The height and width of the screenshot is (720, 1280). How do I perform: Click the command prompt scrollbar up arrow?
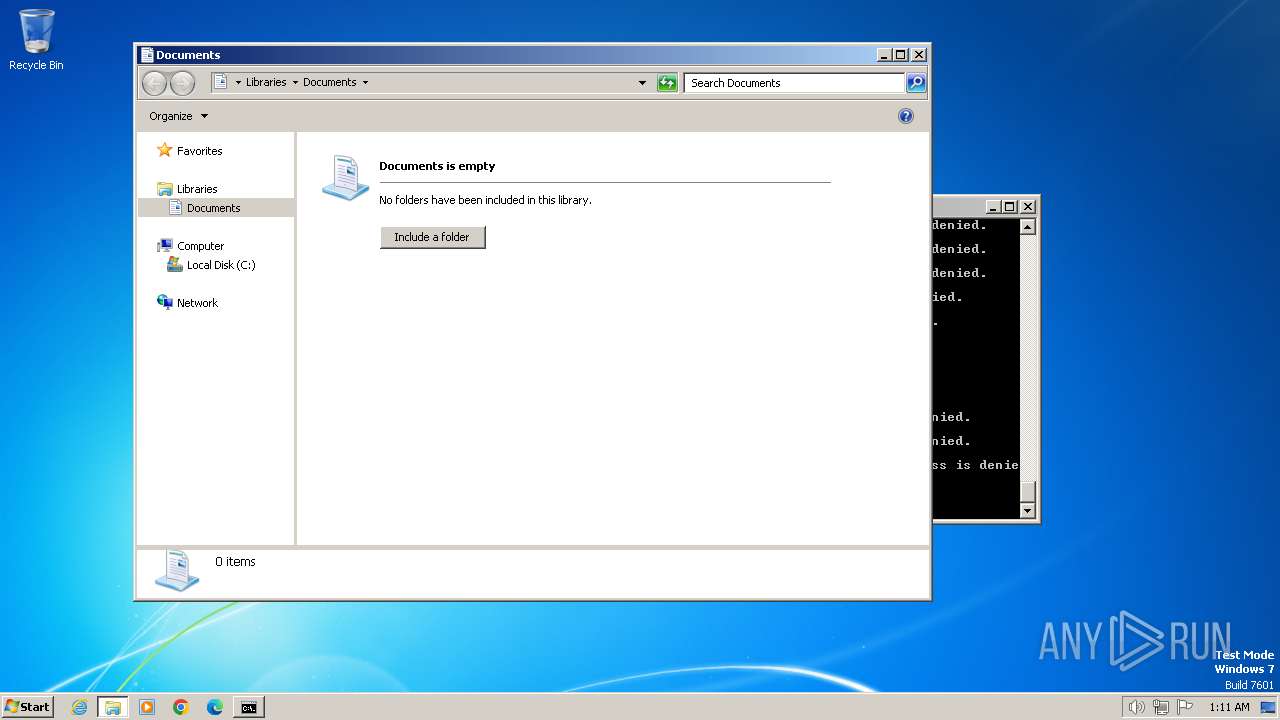(1027, 227)
